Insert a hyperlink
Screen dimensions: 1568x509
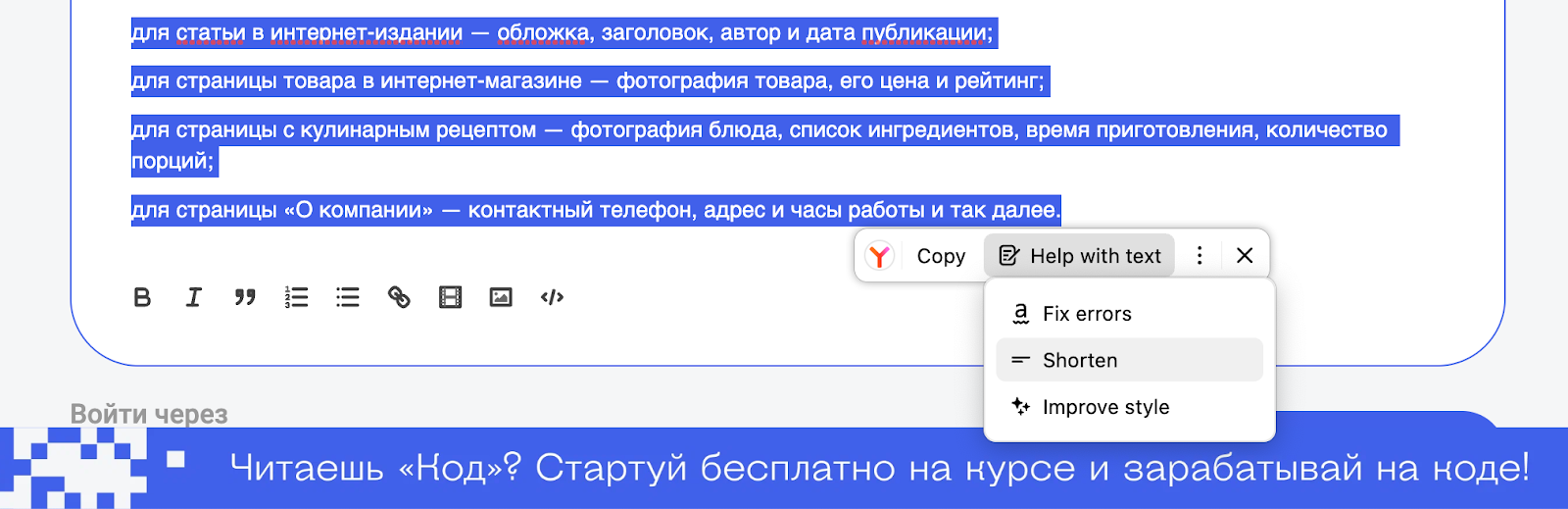(x=399, y=297)
